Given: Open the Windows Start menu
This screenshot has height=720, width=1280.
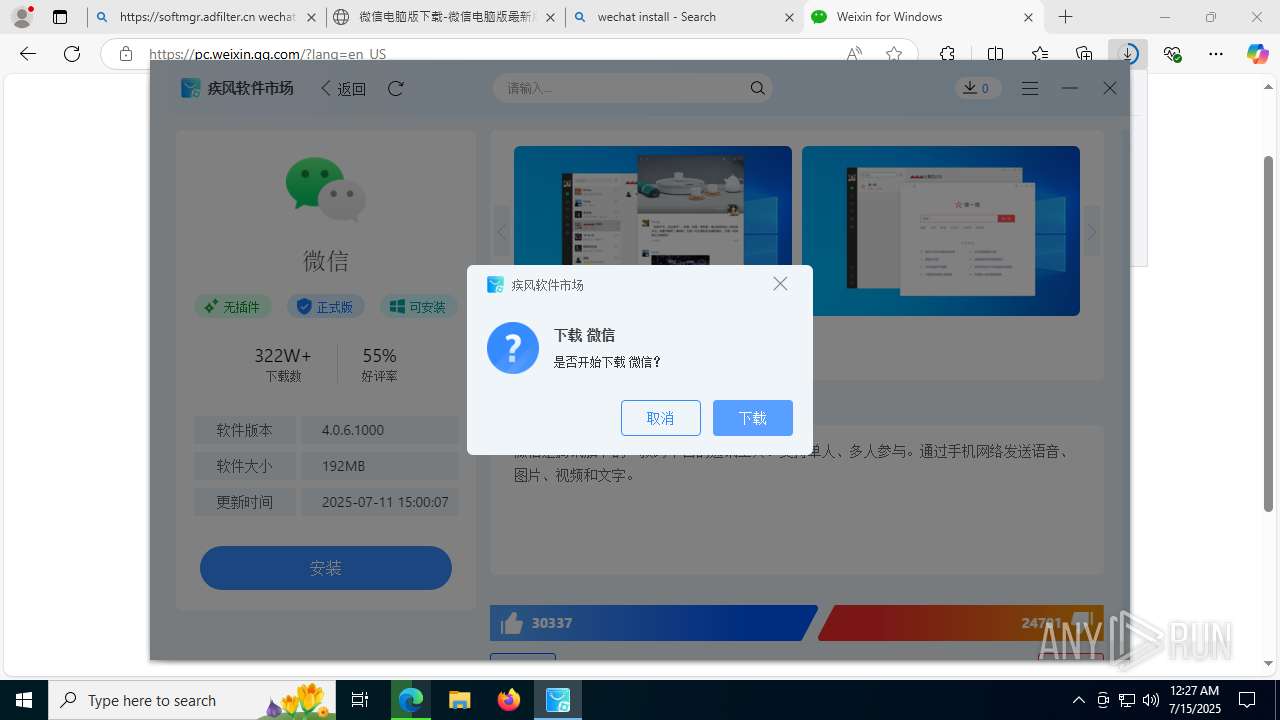Looking at the screenshot, I should coord(24,700).
